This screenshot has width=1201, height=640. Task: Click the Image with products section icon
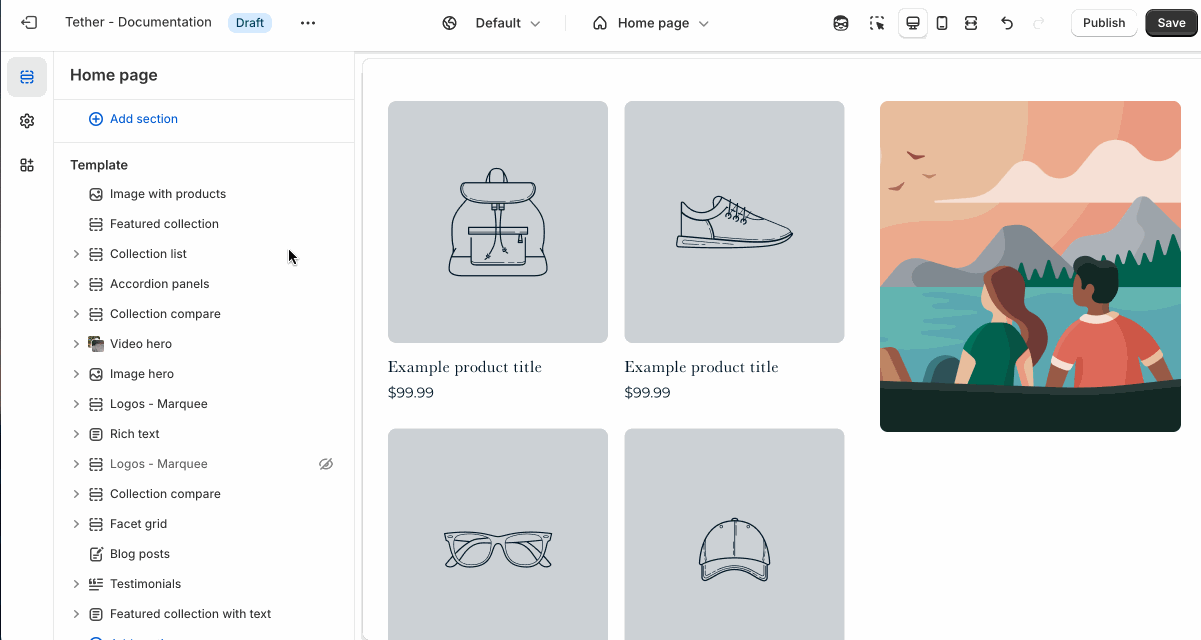coord(96,194)
